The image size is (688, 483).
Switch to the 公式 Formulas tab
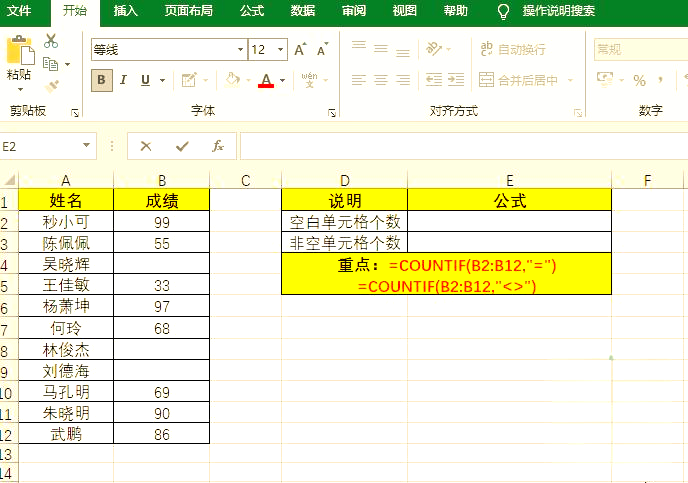(252, 11)
